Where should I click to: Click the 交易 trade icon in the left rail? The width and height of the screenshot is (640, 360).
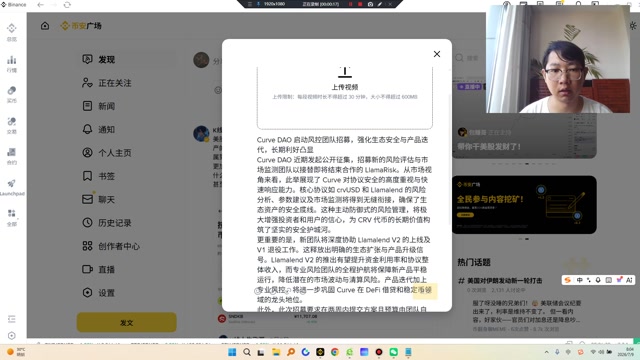pyautogui.click(x=11, y=121)
